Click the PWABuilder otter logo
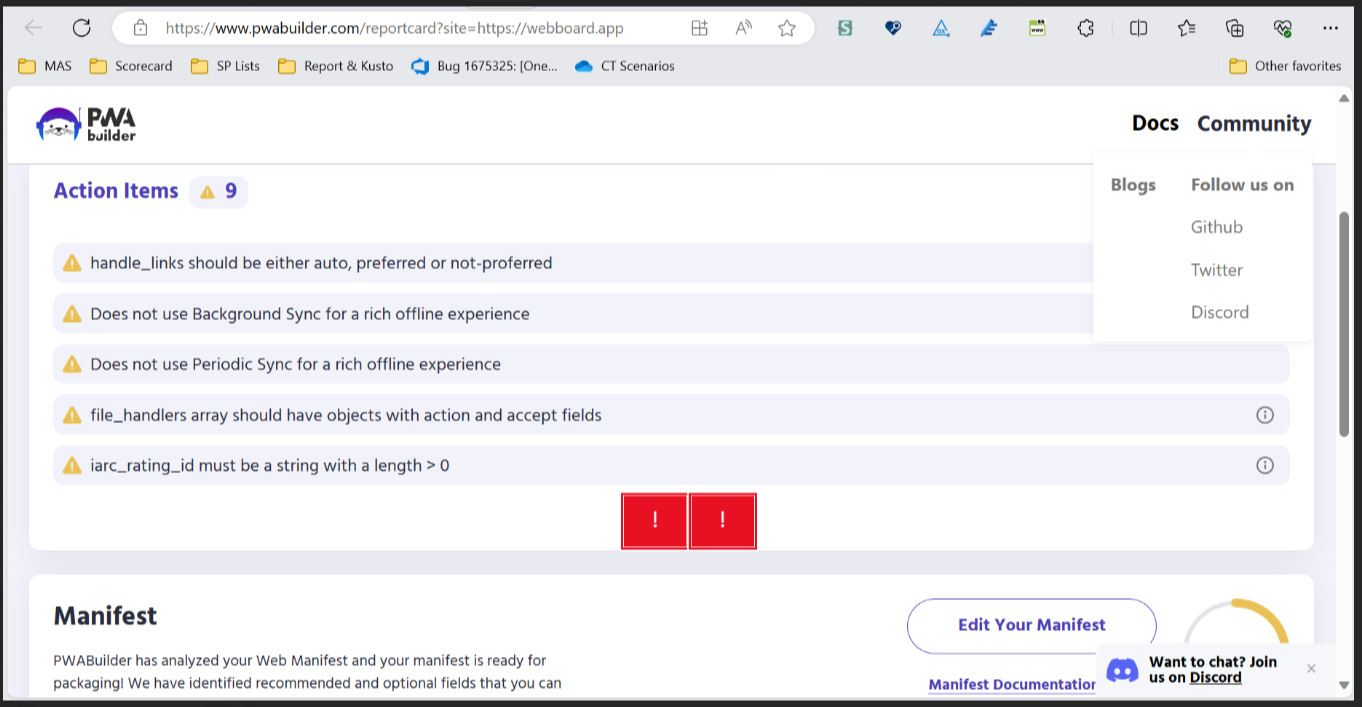Screen dimensions: 1362x707 pos(85,123)
